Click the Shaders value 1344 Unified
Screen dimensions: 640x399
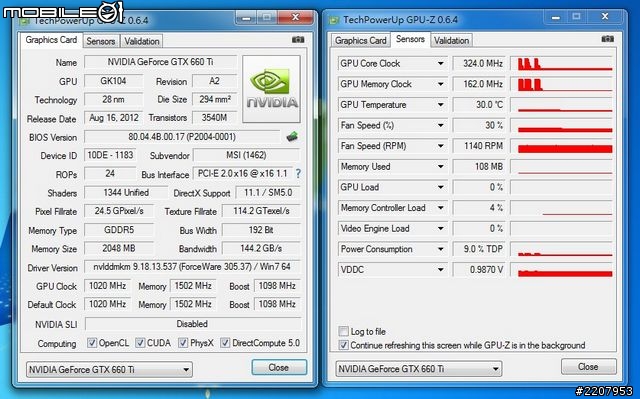[x=126, y=193]
